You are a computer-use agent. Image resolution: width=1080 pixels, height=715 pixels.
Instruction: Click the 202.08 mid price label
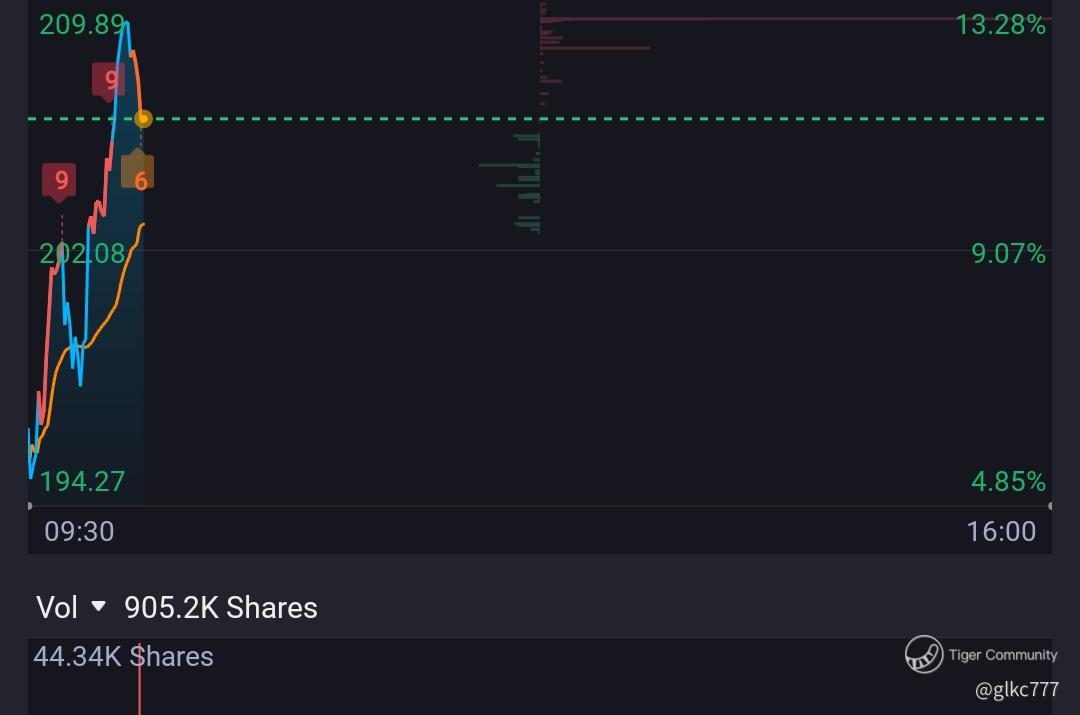(82, 254)
